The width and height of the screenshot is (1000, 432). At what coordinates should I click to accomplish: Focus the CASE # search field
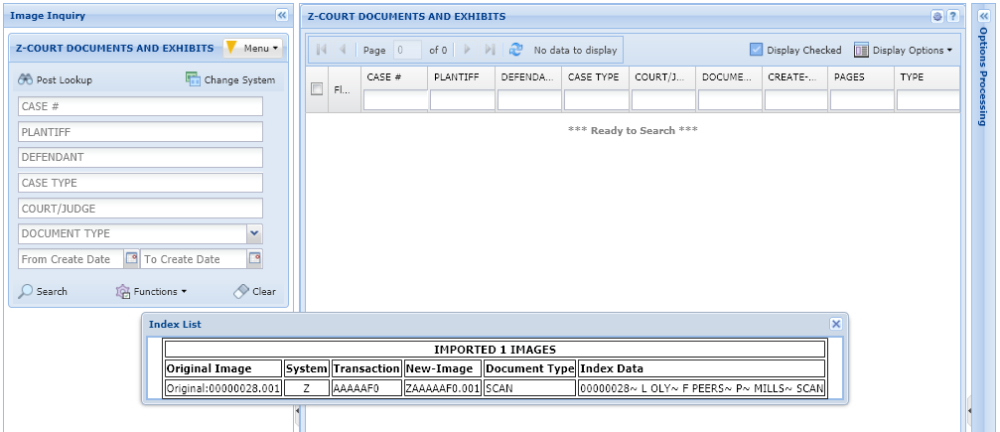pyautogui.click(x=140, y=107)
